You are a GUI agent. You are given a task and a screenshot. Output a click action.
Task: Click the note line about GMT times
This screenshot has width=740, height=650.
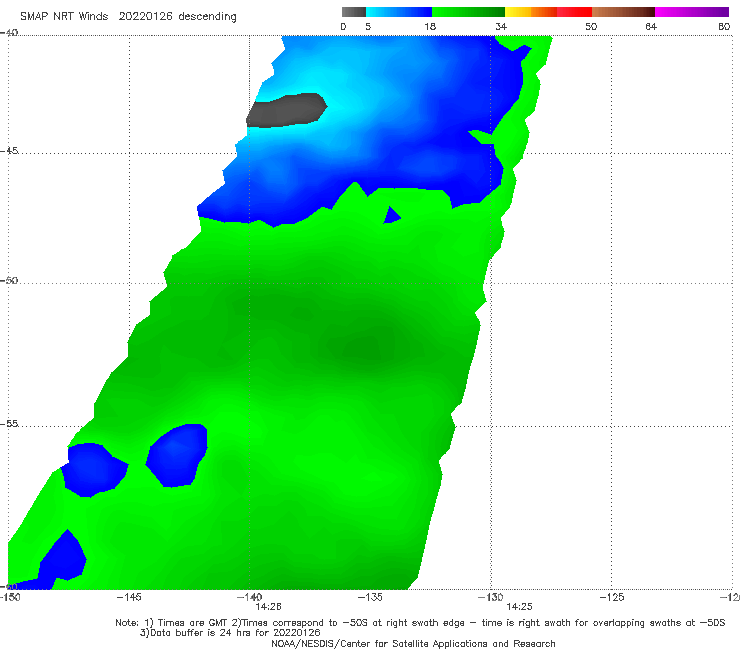(420, 623)
